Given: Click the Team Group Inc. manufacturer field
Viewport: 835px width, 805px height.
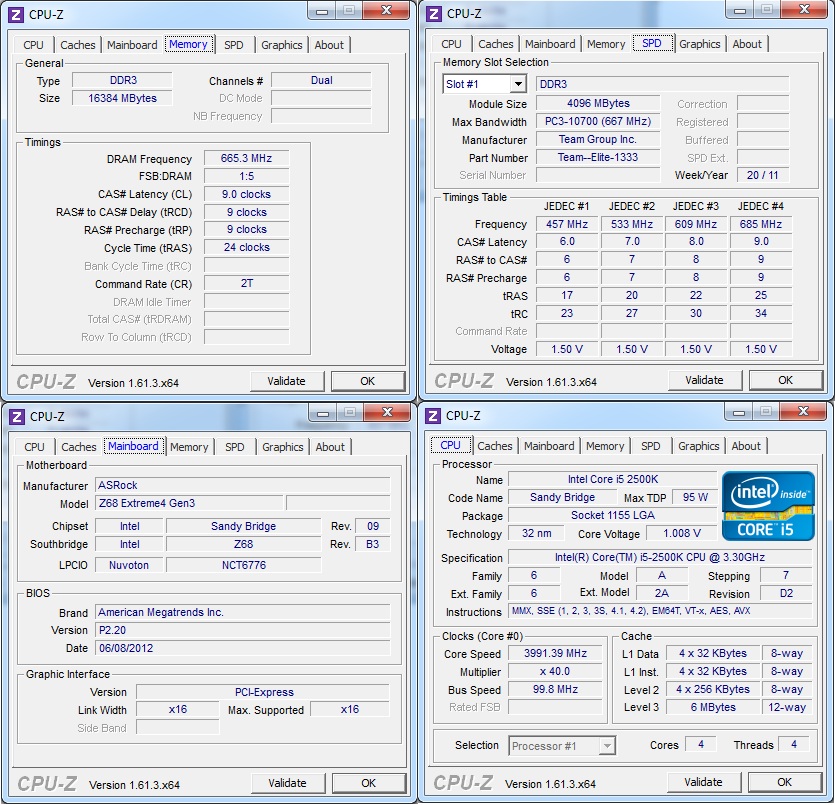Looking at the screenshot, I should (x=598, y=139).
